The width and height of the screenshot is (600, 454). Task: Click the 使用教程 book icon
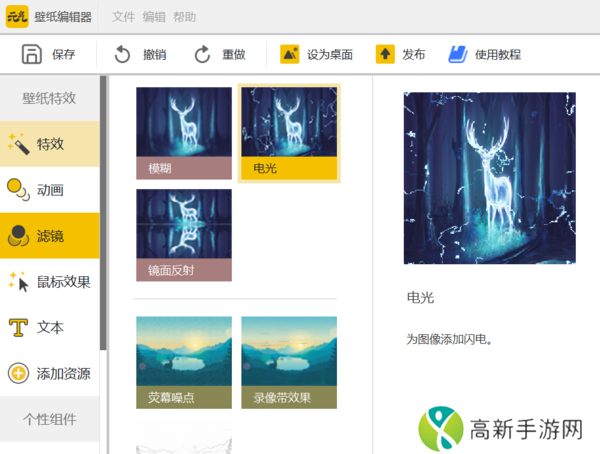tap(458, 54)
